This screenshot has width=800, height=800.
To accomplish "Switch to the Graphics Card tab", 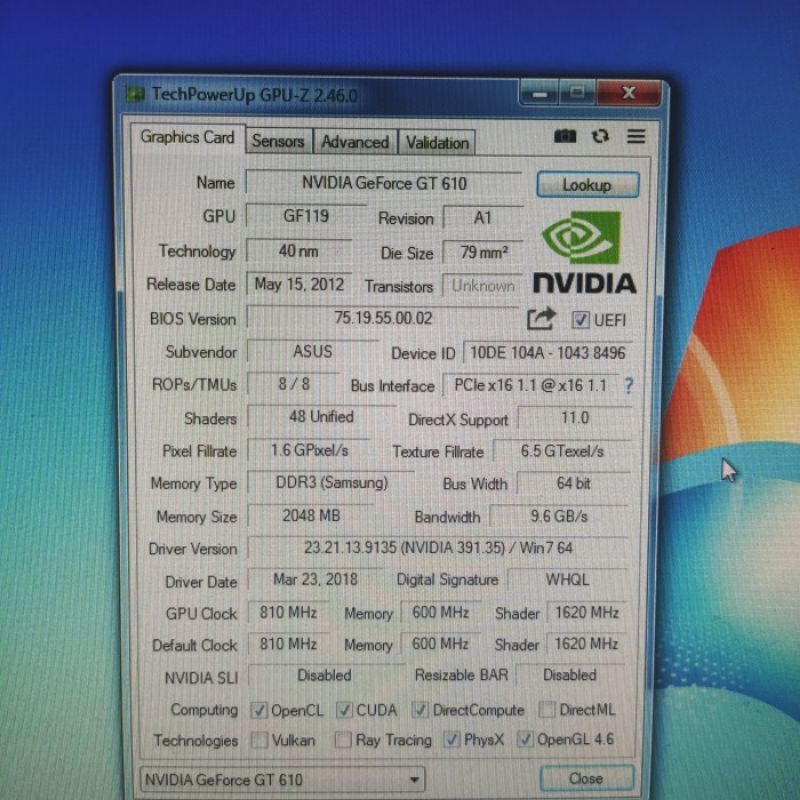I will tap(187, 137).
